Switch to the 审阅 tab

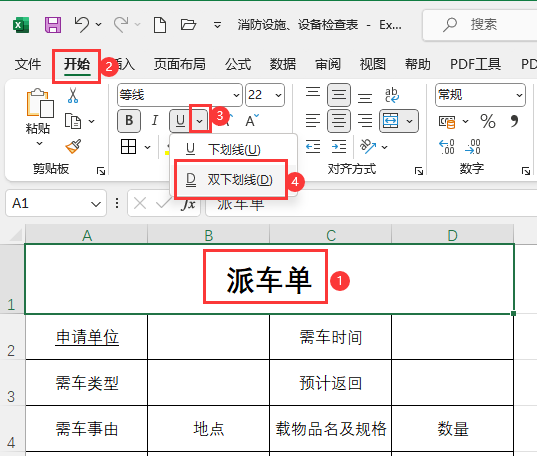[328, 64]
